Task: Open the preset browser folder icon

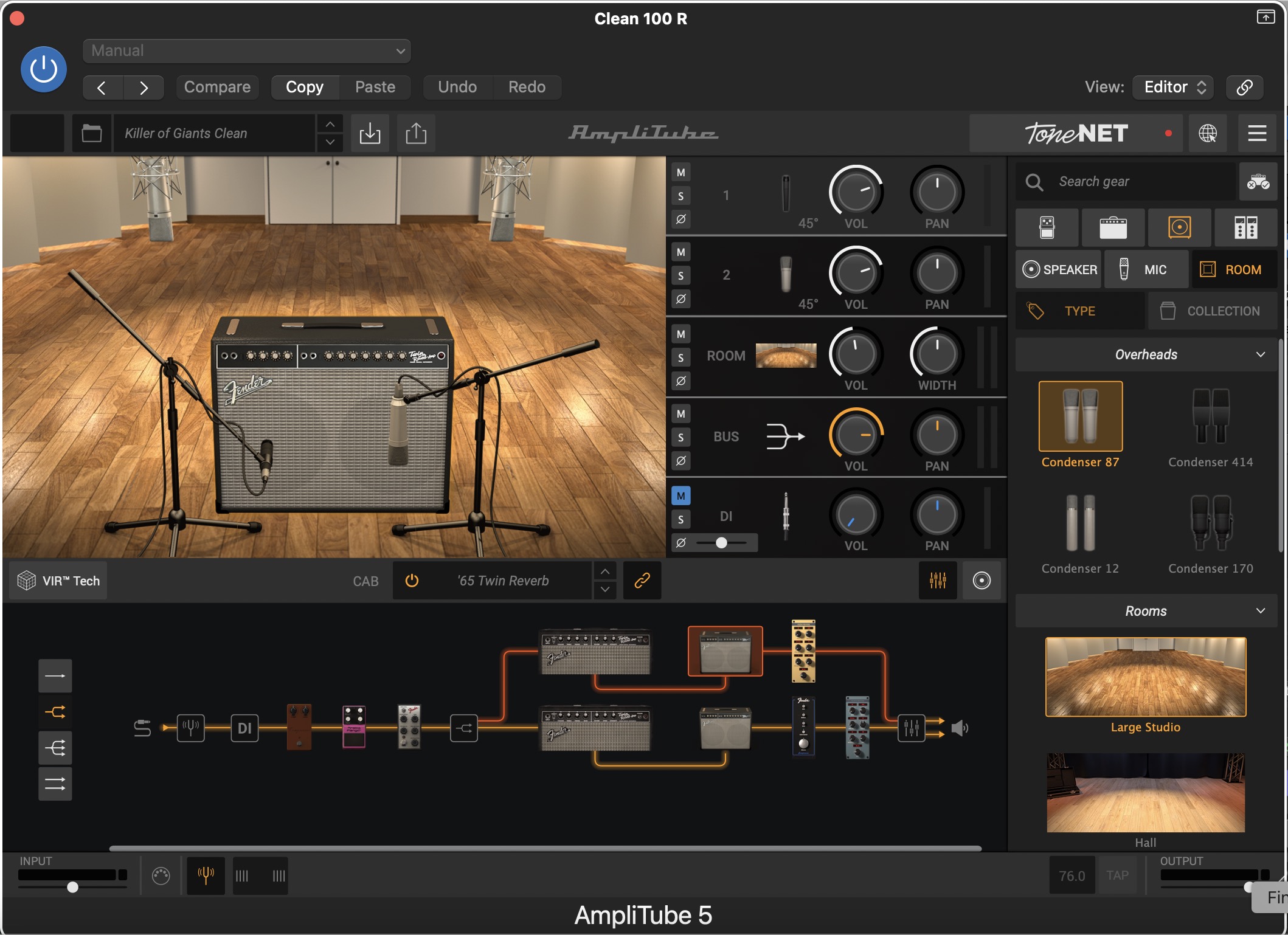Action: (x=92, y=133)
